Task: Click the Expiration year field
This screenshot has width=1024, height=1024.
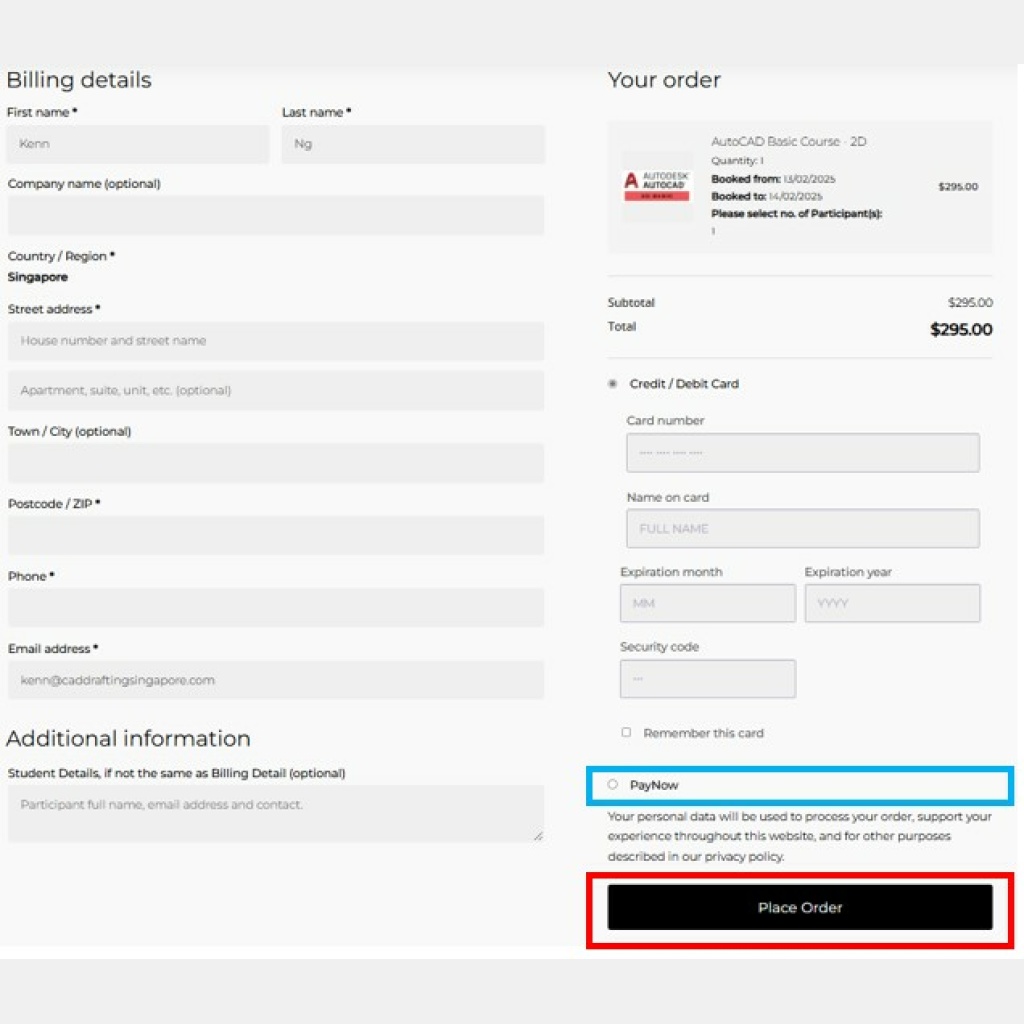Action: [892, 603]
